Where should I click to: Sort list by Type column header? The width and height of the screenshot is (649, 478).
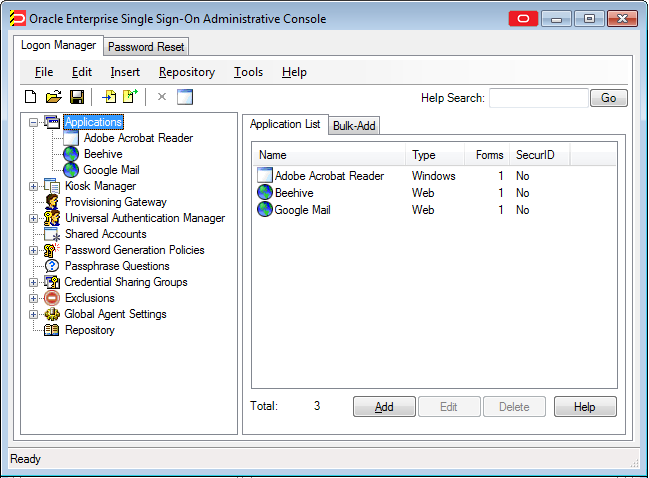click(435, 155)
